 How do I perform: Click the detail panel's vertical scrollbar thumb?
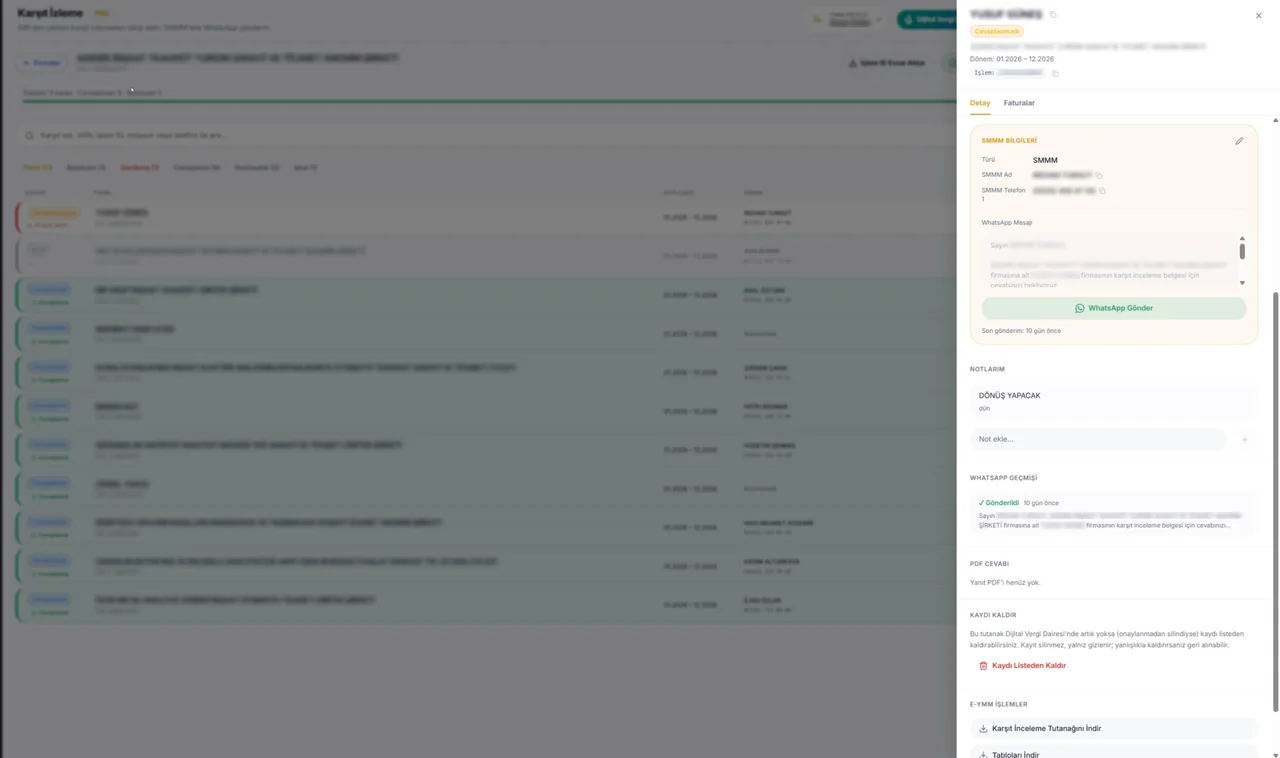click(x=1275, y=502)
